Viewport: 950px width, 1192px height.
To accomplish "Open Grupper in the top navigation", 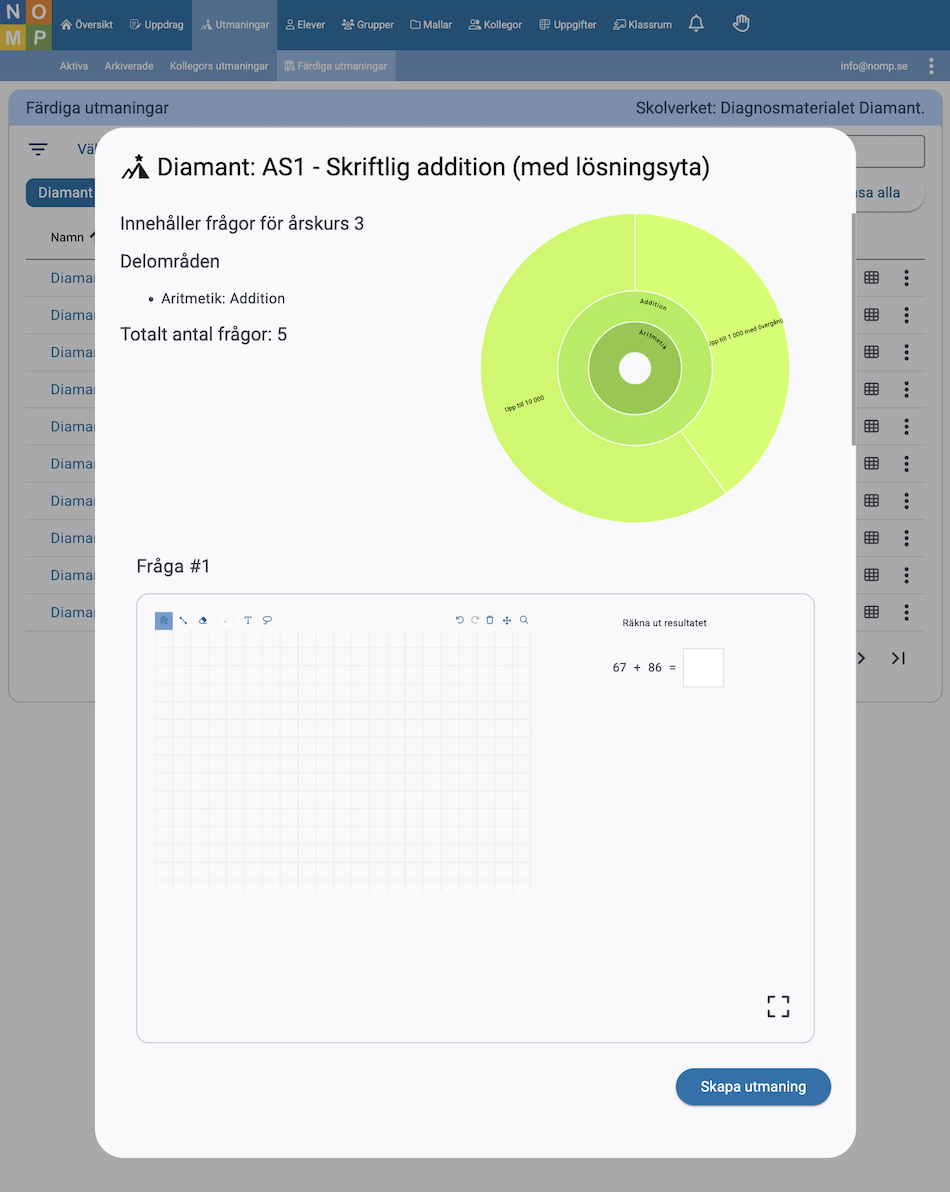I will pyautogui.click(x=368, y=25).
